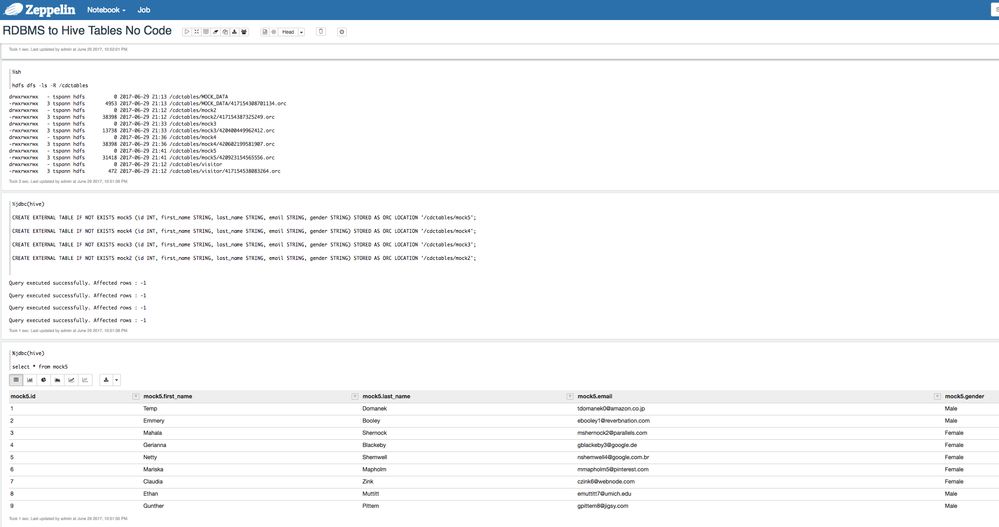Switch result view to area chart
Image resolution: width=999 pixels, height=527 pixels.
[x=57, y=380]
